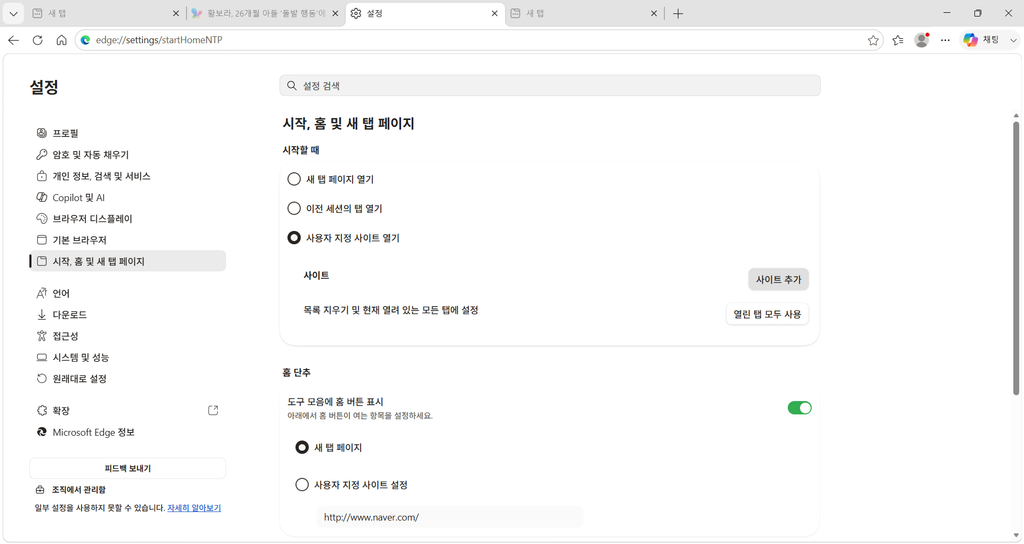Screen dimensions: 1024x544
Task: Expand the dropdown next to 채팅
Action: [x=1013, y=40]
